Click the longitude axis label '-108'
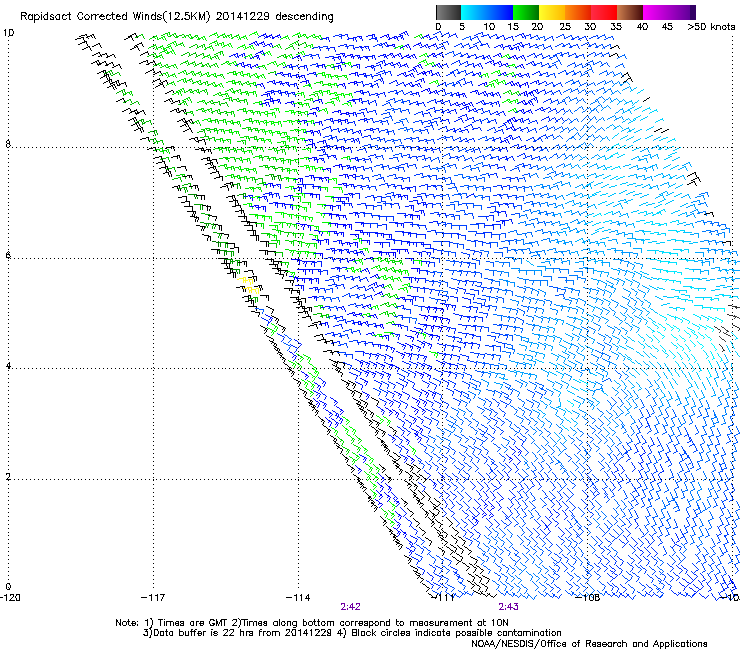Viewport: 740px width, 650px height. click(x=588, y=598)
